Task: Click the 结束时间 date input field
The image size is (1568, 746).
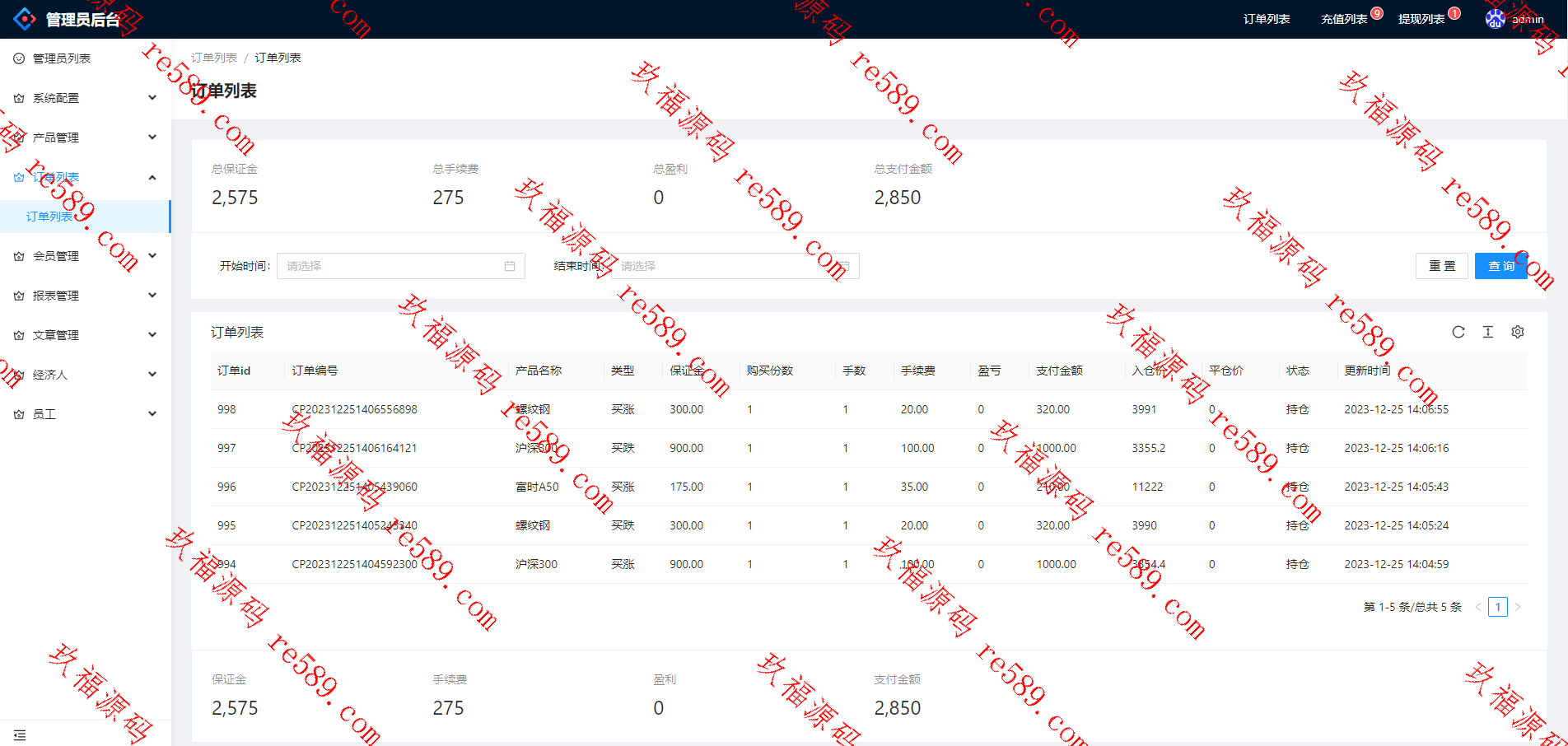Action: [x=735, y=266]
